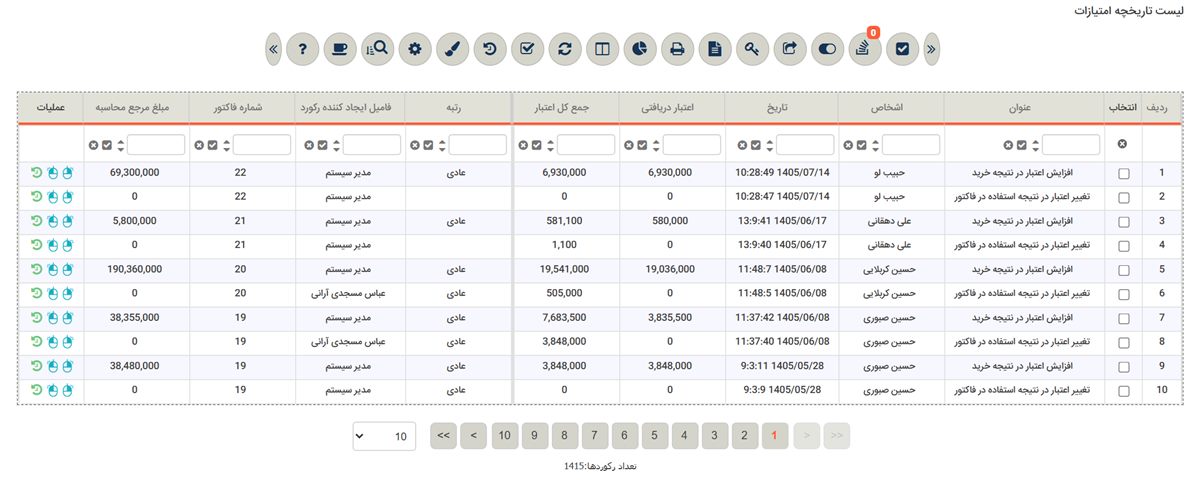Open the help question mark toolbar icon
Screen dimensions: 1200x489
click(x=302, y=48)
